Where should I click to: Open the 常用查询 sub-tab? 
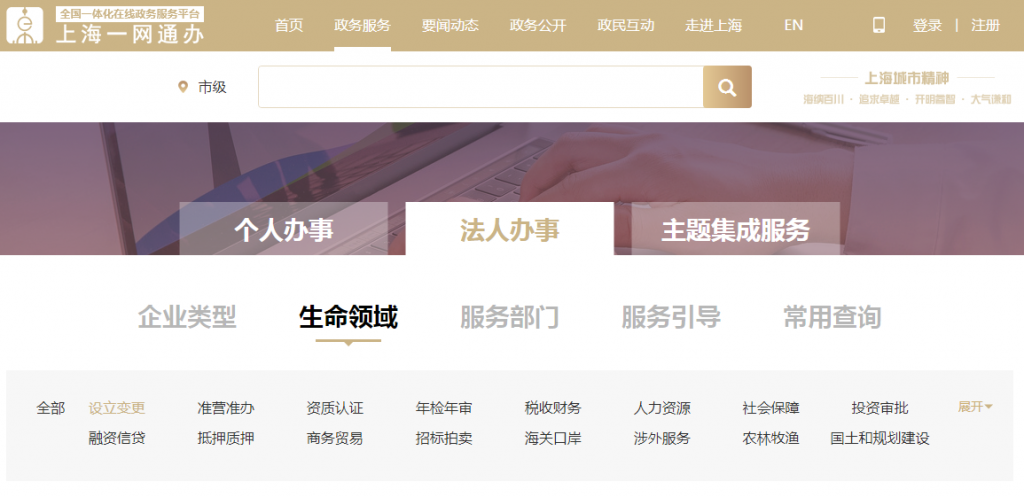coord(832,318)
